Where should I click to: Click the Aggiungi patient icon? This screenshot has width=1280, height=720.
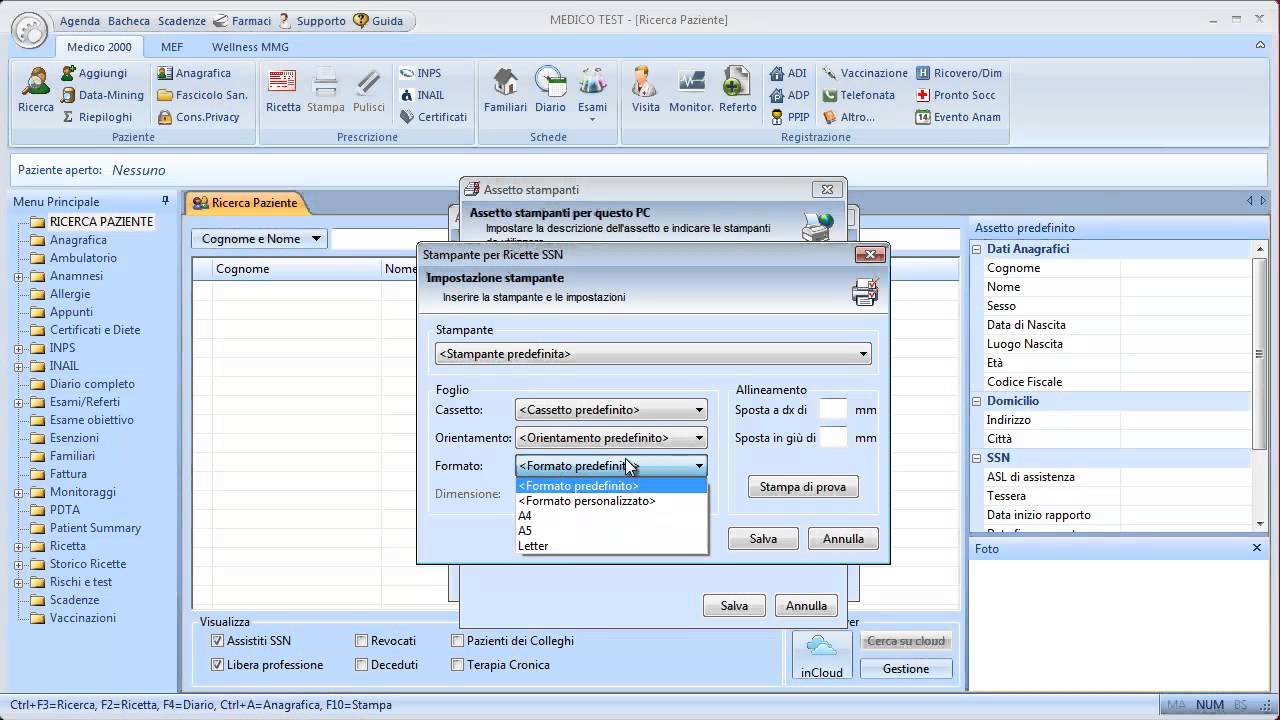tap(69, 73)
